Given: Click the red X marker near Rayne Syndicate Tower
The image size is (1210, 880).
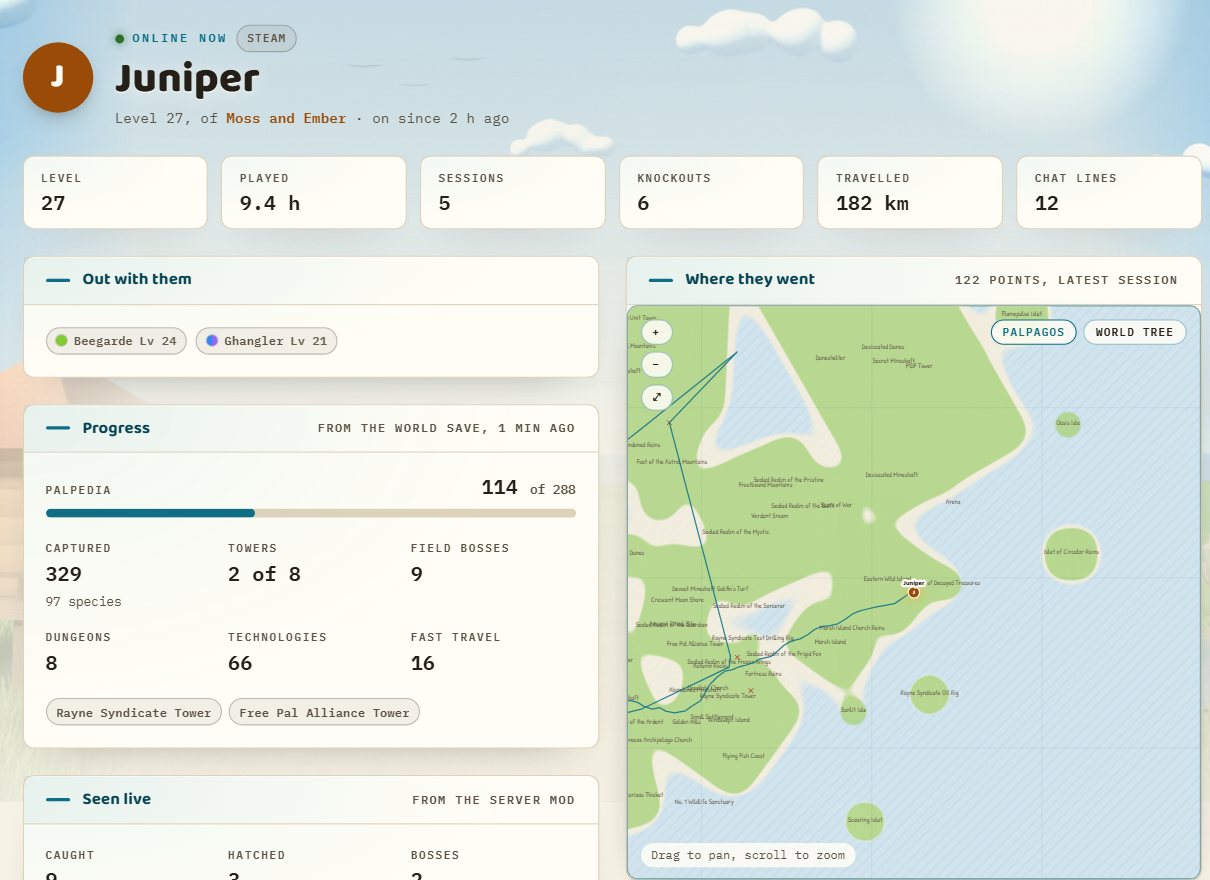Looking at the screenshot, I should click(x=751, y=690).
